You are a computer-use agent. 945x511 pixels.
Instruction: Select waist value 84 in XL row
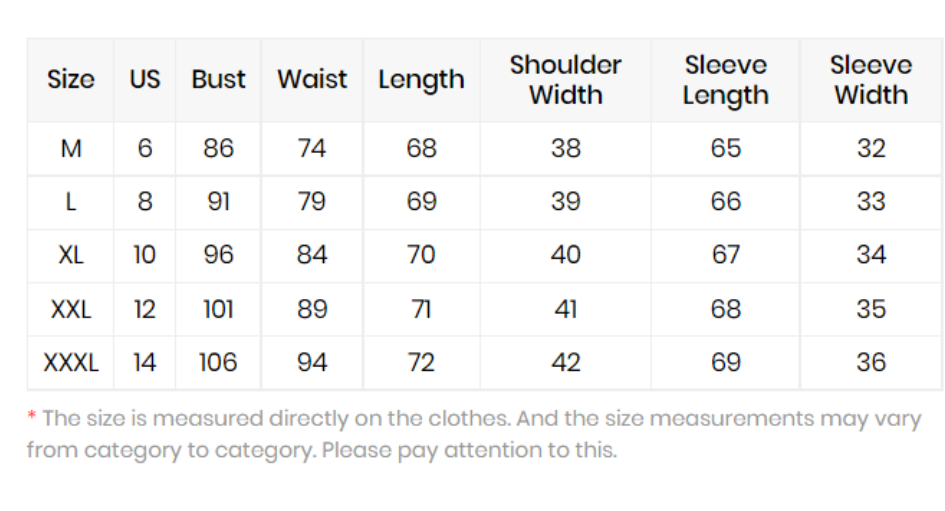pyautogui.click(x=312, y=255)
